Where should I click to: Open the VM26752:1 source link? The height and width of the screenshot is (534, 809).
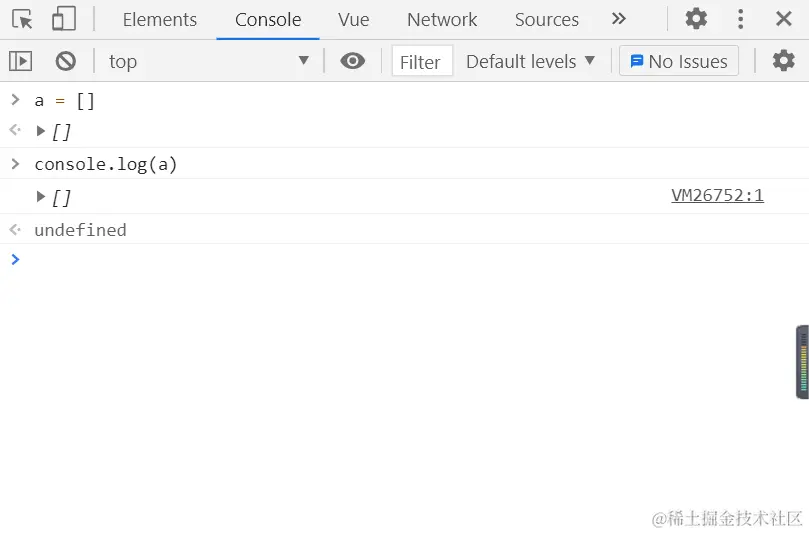[717, 196]
